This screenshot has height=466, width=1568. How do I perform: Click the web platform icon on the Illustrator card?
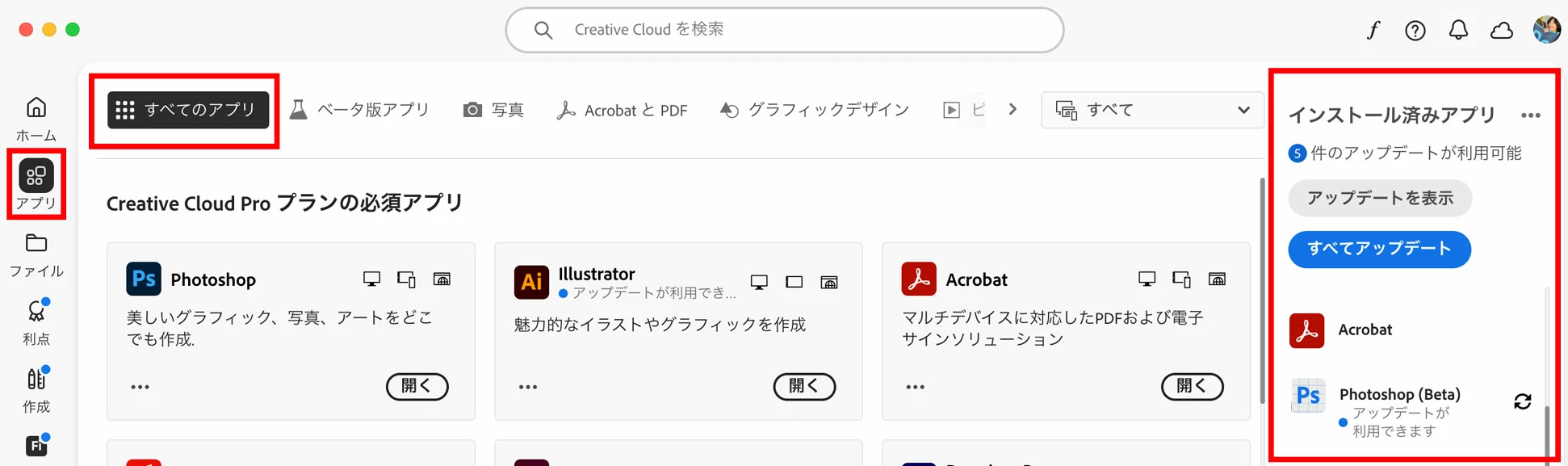829,282
